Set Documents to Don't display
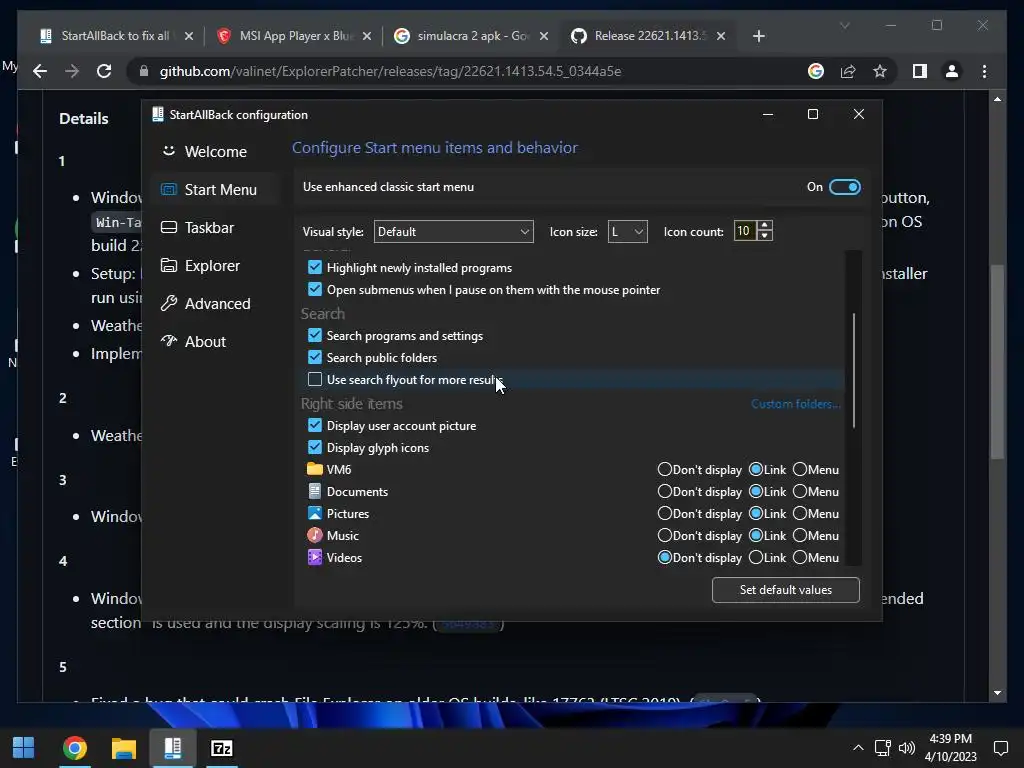1024x768 pixels. 665,491
